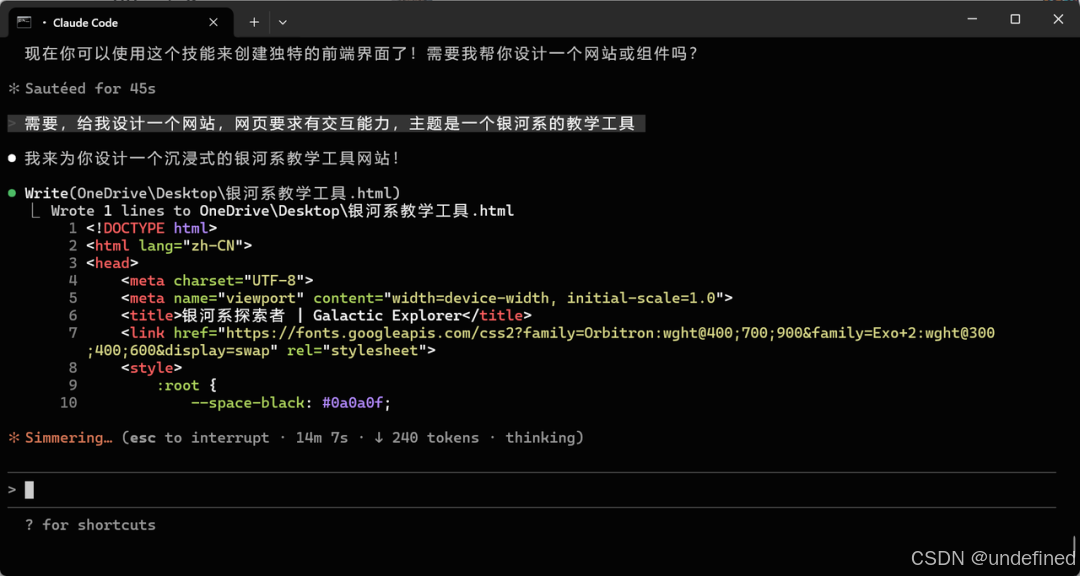Click the '<!DOCTYPE html>' code line

pyautogui.click(x=152, y=228)
